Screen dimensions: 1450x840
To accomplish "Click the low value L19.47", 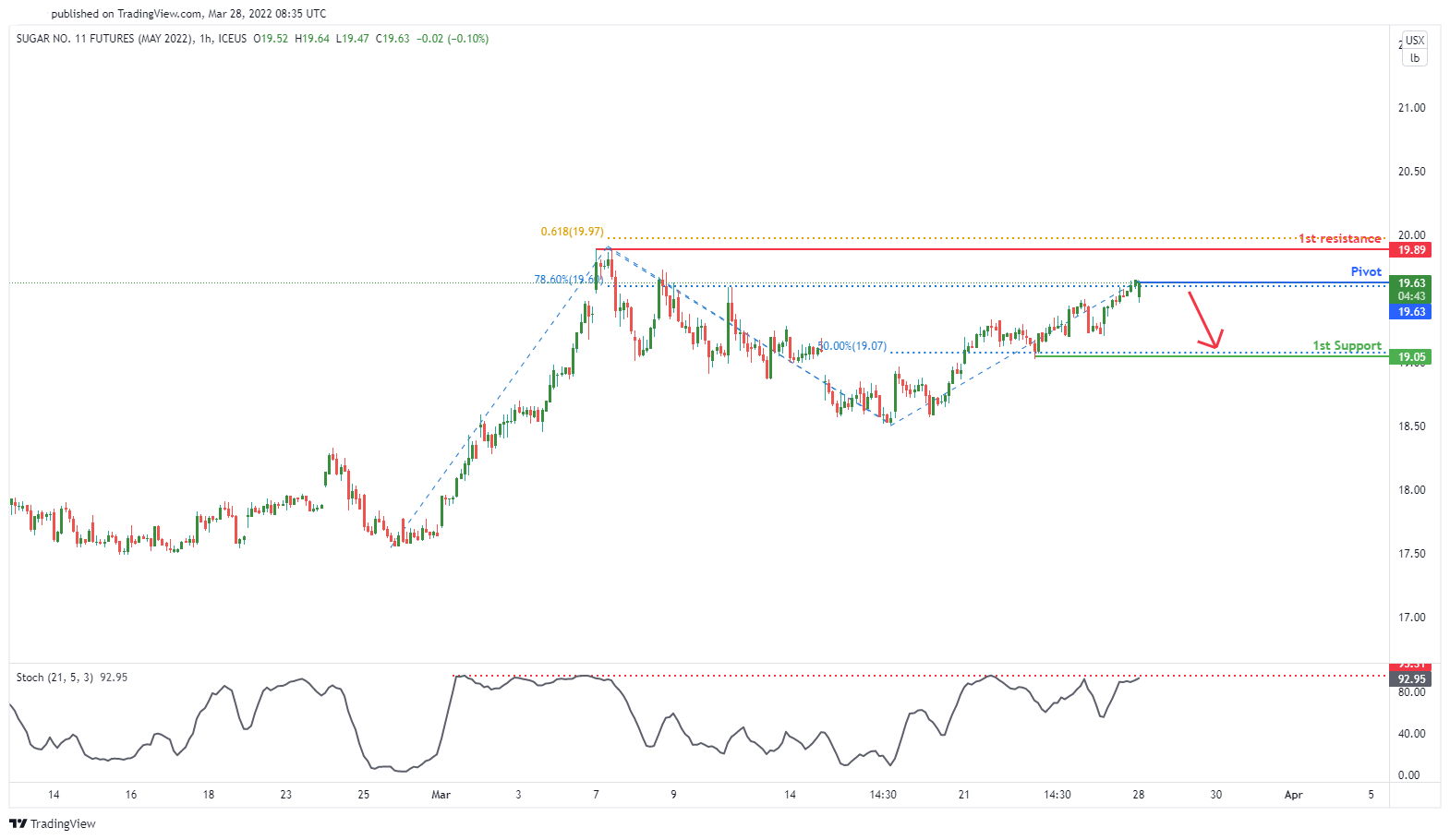I will 352,39.
